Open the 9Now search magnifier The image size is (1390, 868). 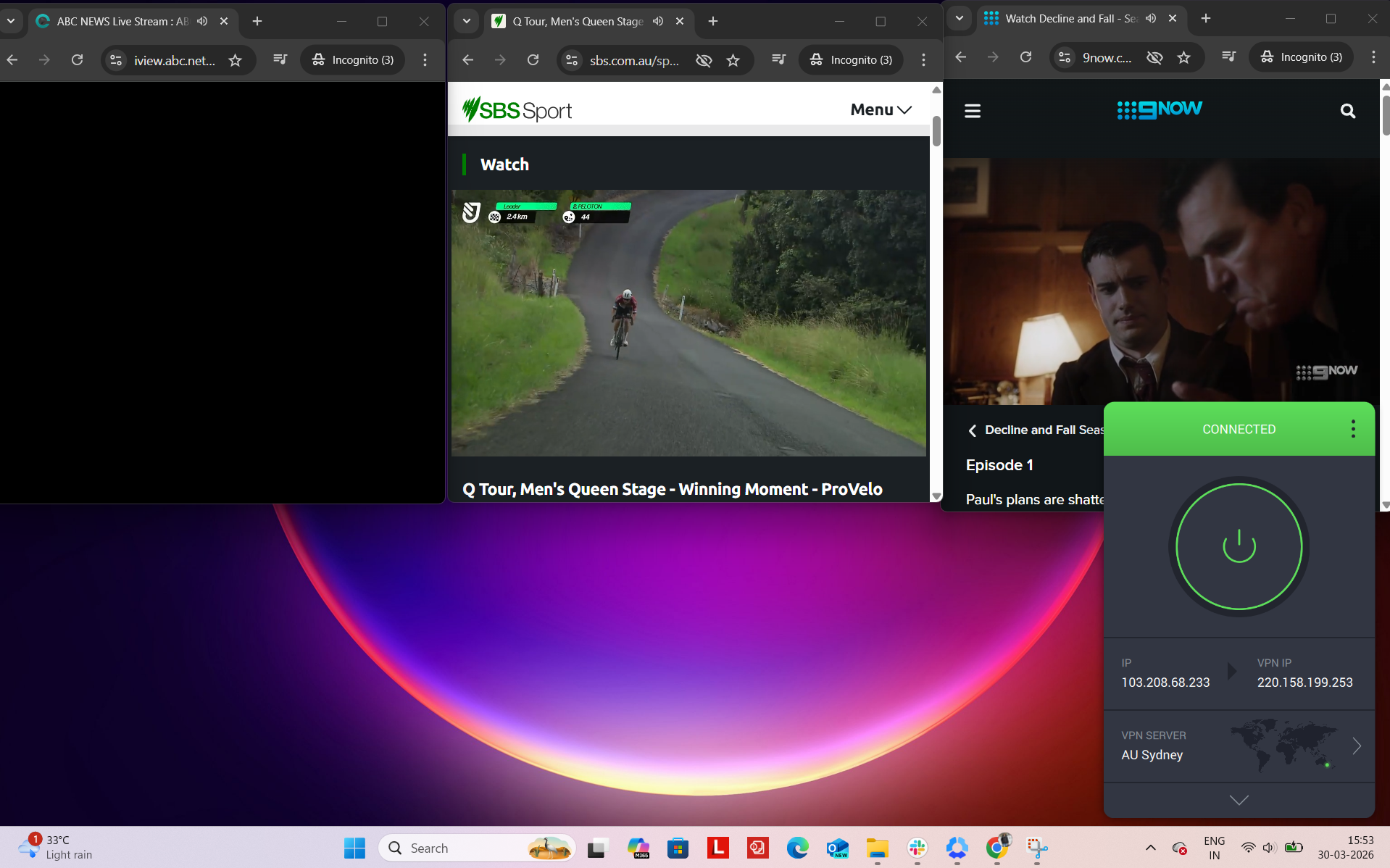tap(1347, 110)
